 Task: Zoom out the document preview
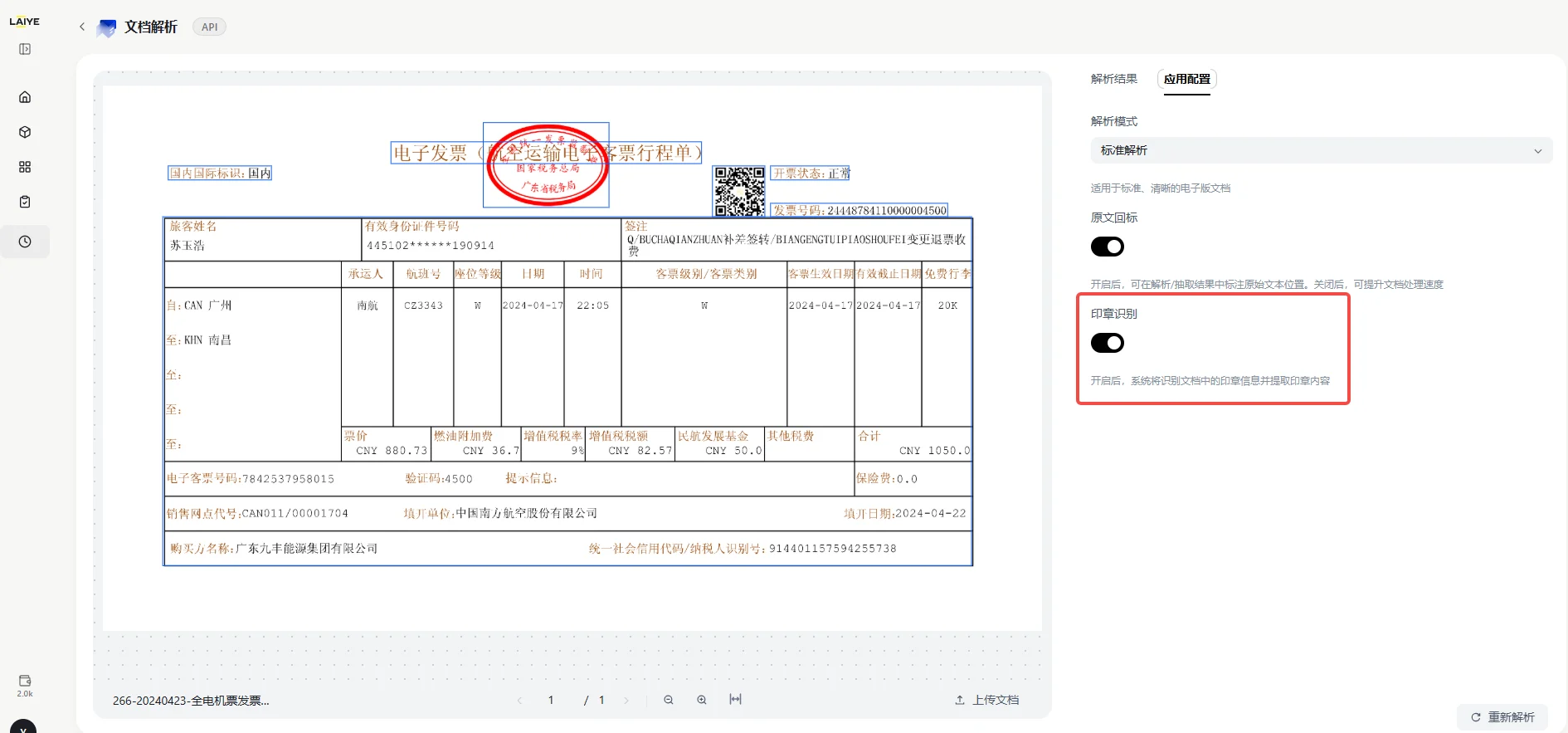coord(669,700)
